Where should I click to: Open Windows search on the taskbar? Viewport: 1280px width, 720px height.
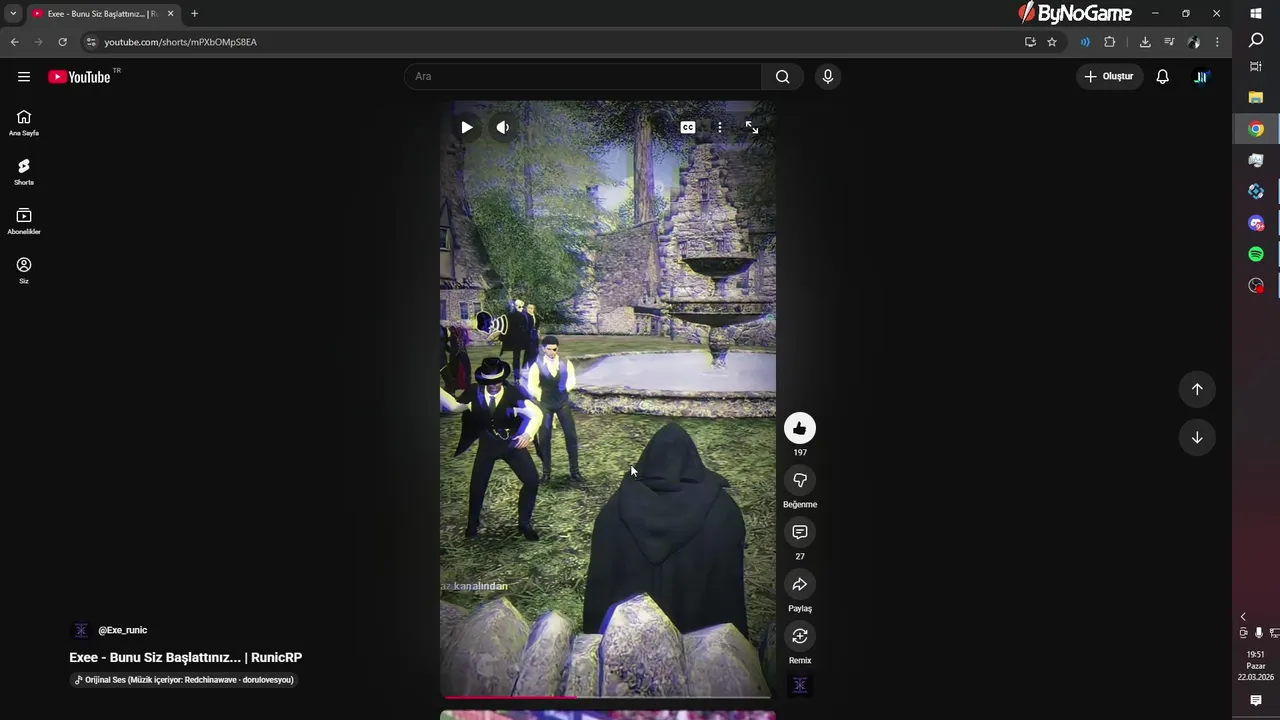(1256, 40)
